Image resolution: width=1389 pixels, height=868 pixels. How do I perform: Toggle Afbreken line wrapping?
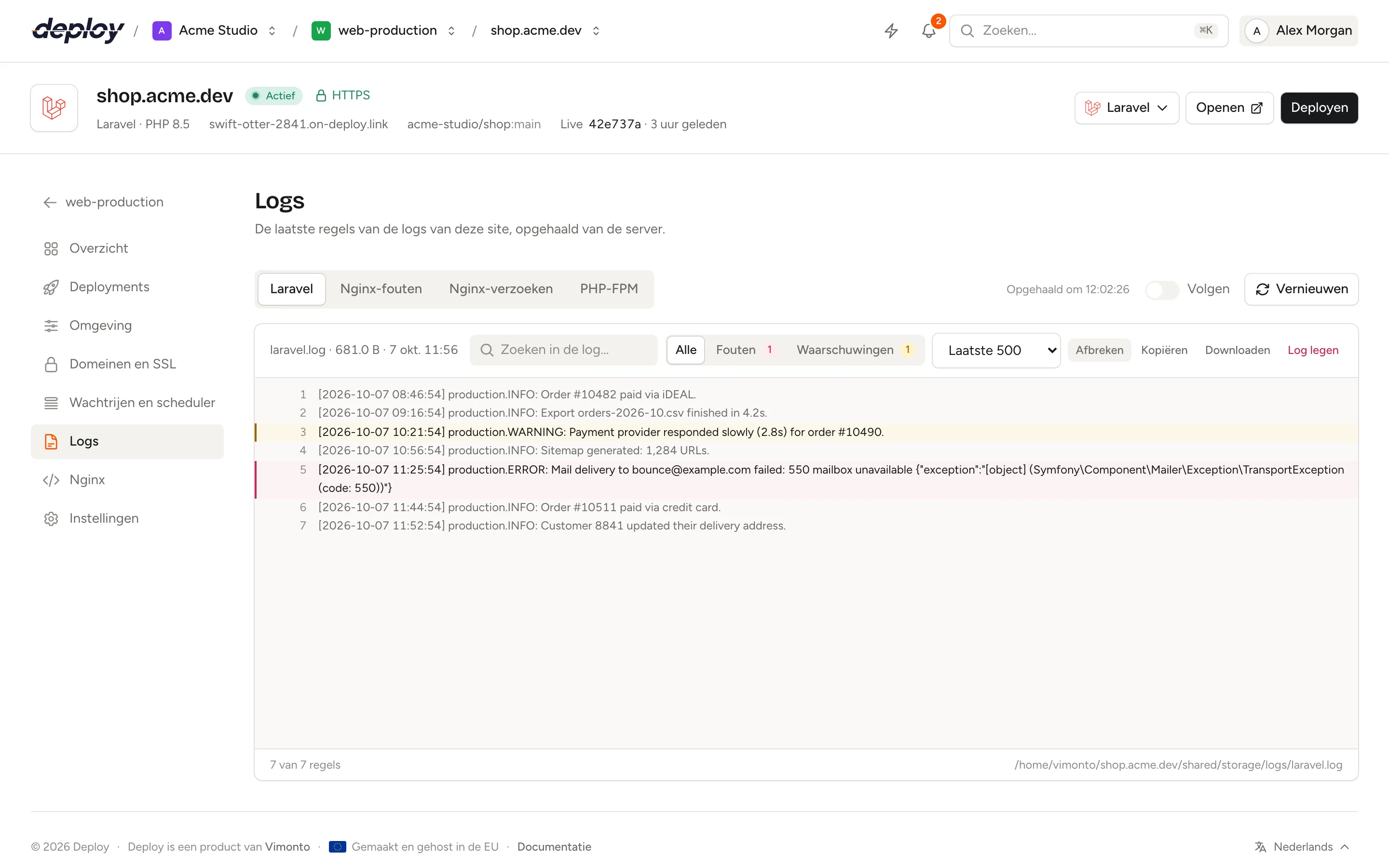click(x=1099, y=350)
